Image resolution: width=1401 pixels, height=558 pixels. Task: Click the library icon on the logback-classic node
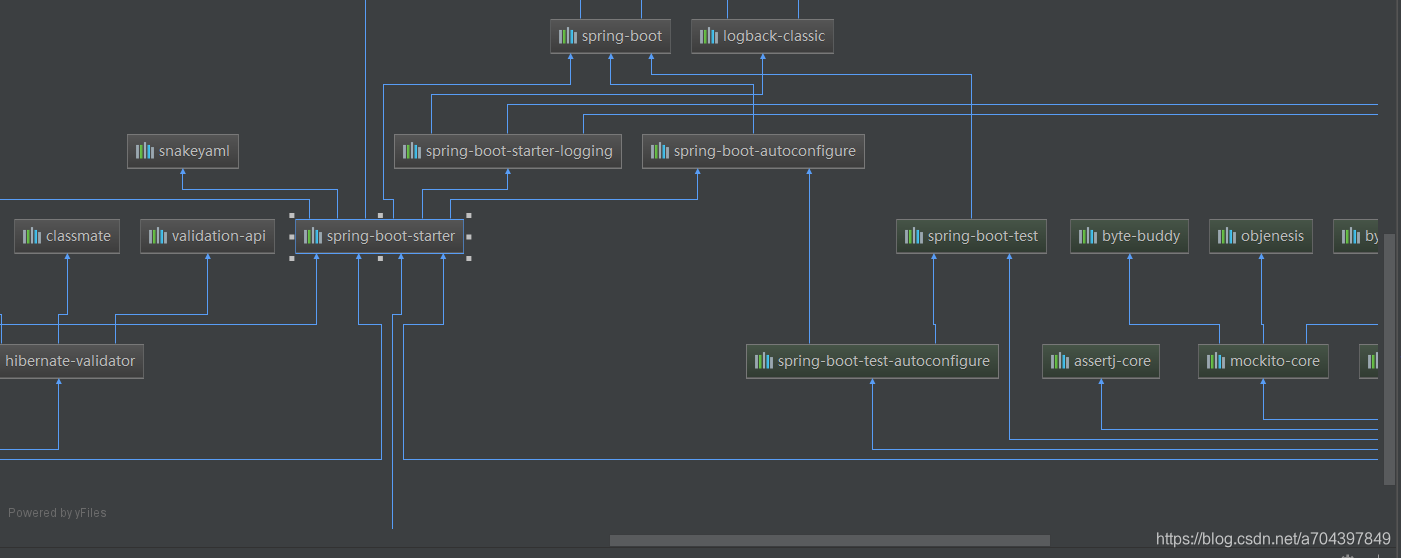[x=709, y=36]
